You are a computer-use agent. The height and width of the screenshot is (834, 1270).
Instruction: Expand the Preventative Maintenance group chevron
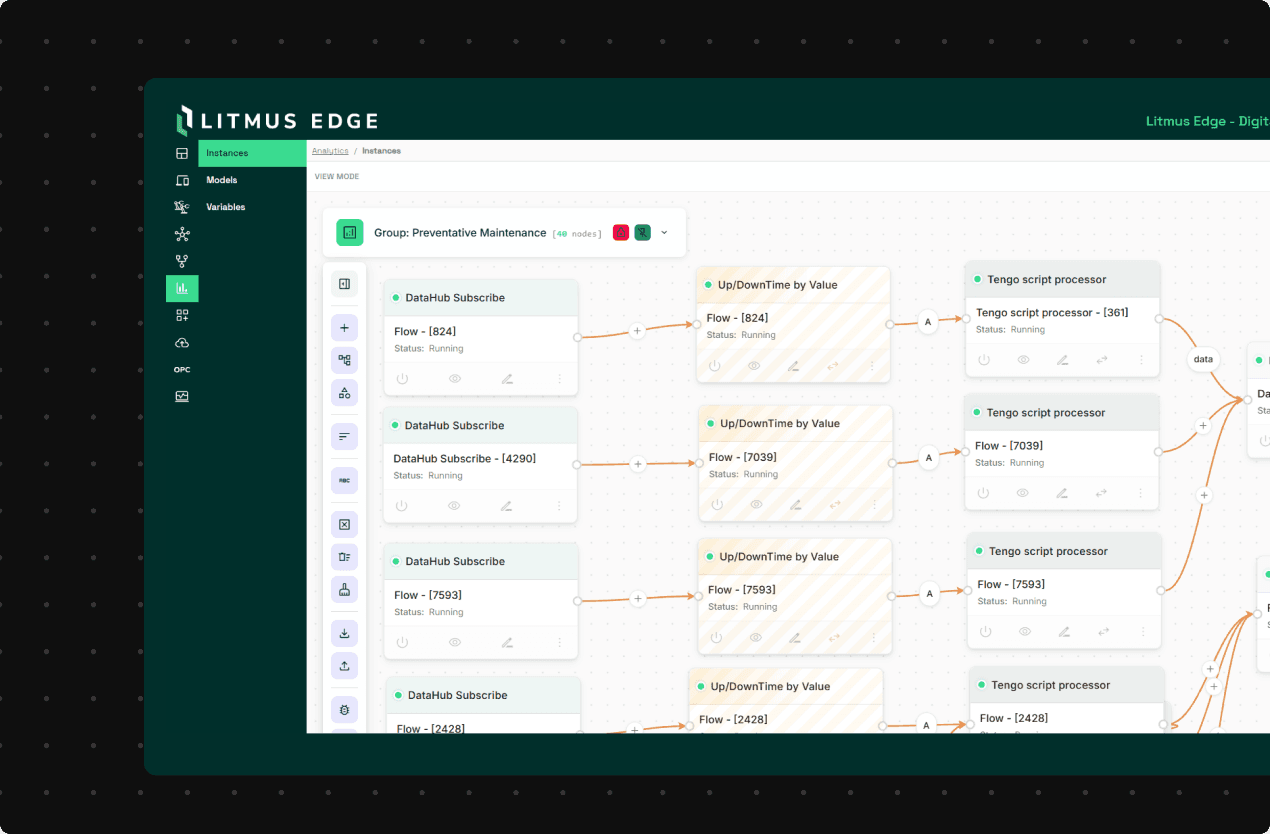[664, 233]
